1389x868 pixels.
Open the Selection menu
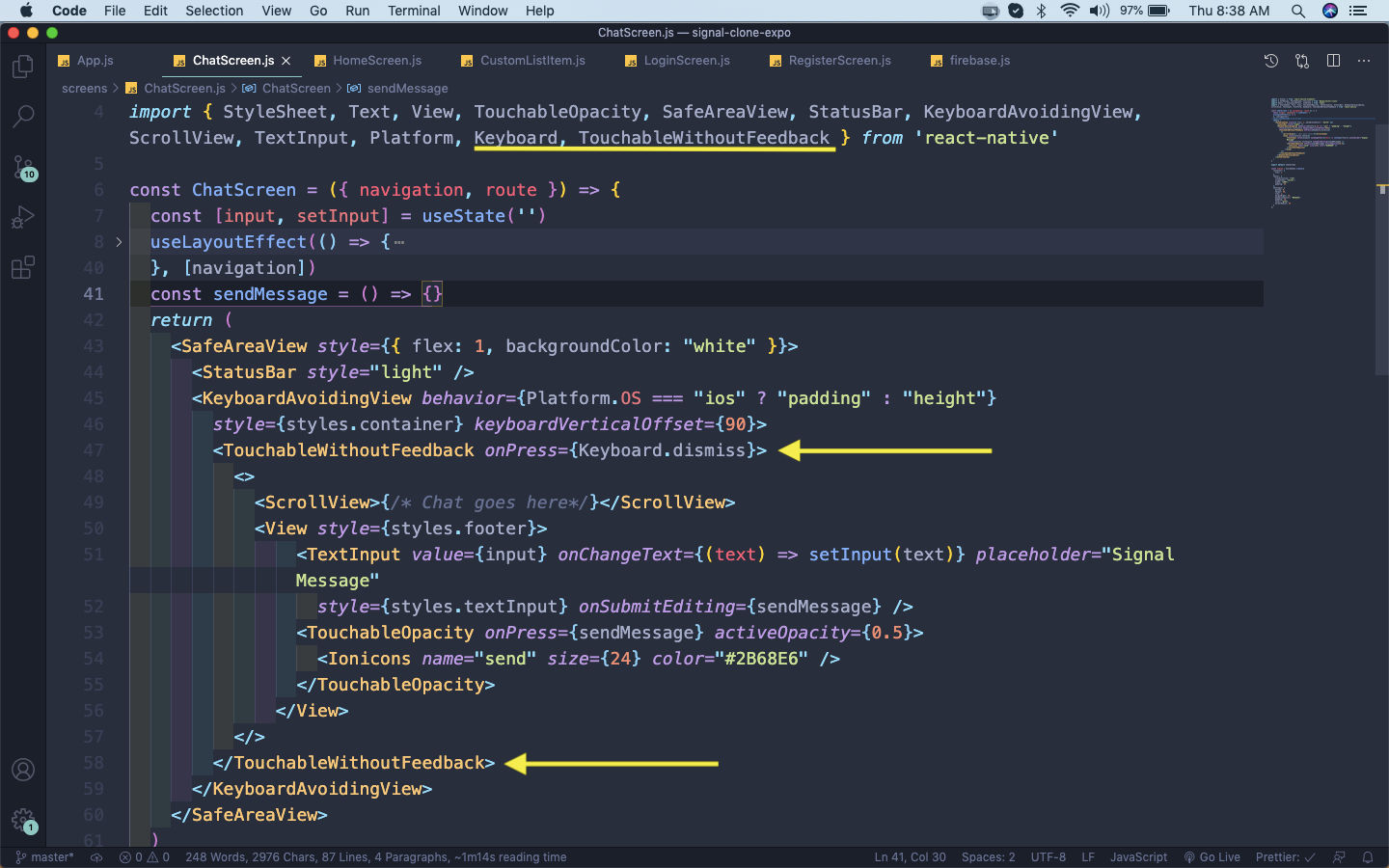click(x=214, y=11)
